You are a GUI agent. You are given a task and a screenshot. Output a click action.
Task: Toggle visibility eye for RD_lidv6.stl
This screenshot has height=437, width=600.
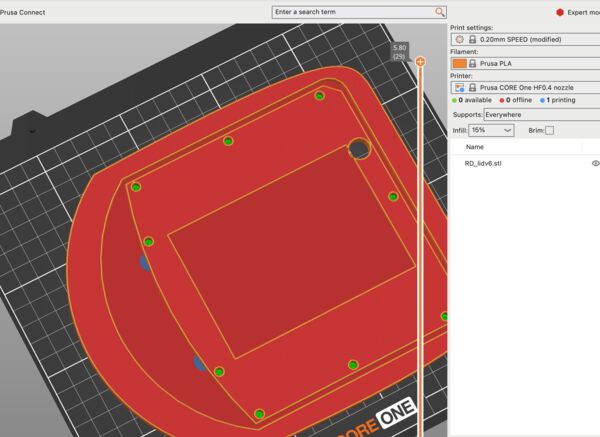pos(595,163)
